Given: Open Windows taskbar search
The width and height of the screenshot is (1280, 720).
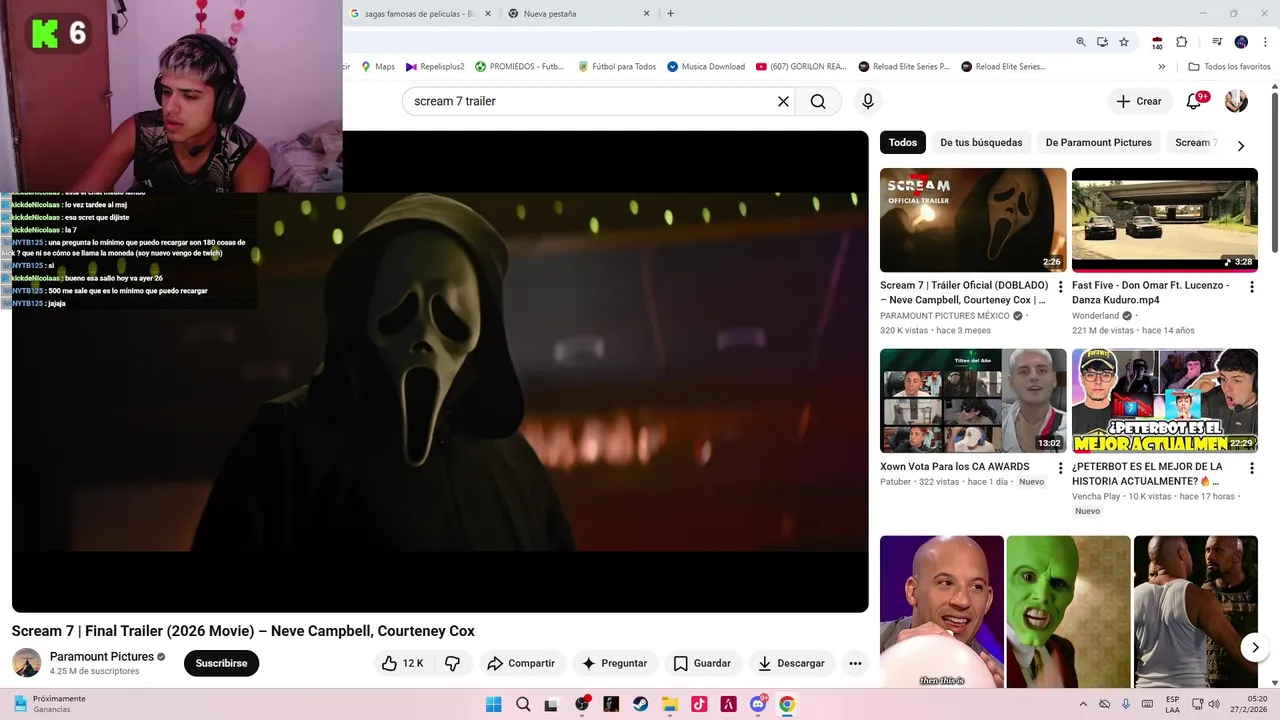Looking at the screenshot, I should click(523, 704).
